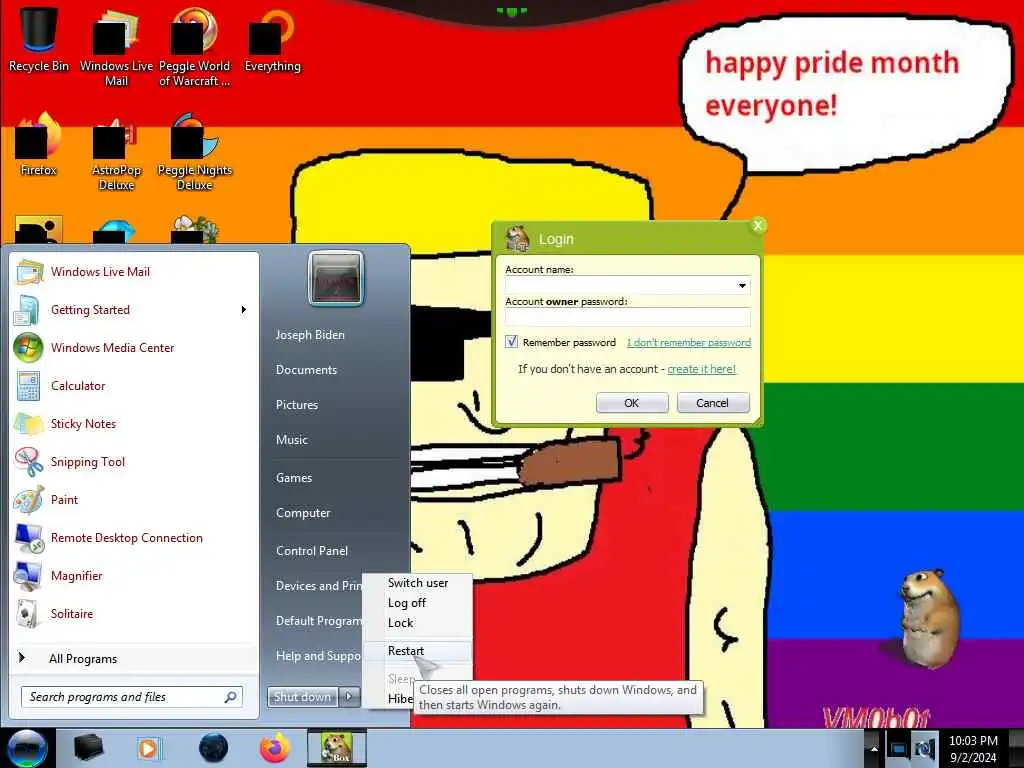Launch Solitaire
Viewport: 1024px width, 768px height.
(x=135, y=613)
